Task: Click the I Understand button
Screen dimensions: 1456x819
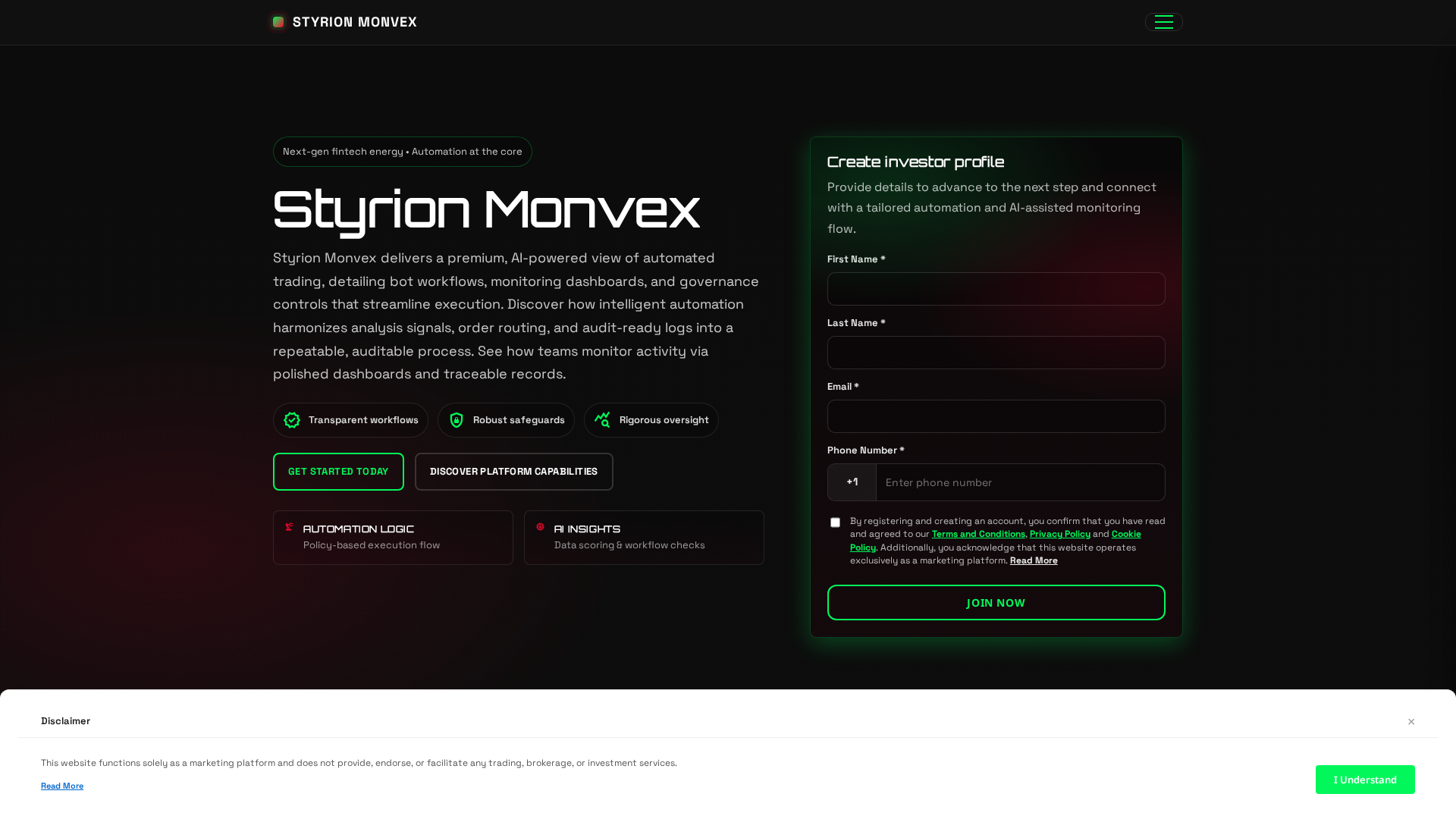Action: tap(1364, 779)
